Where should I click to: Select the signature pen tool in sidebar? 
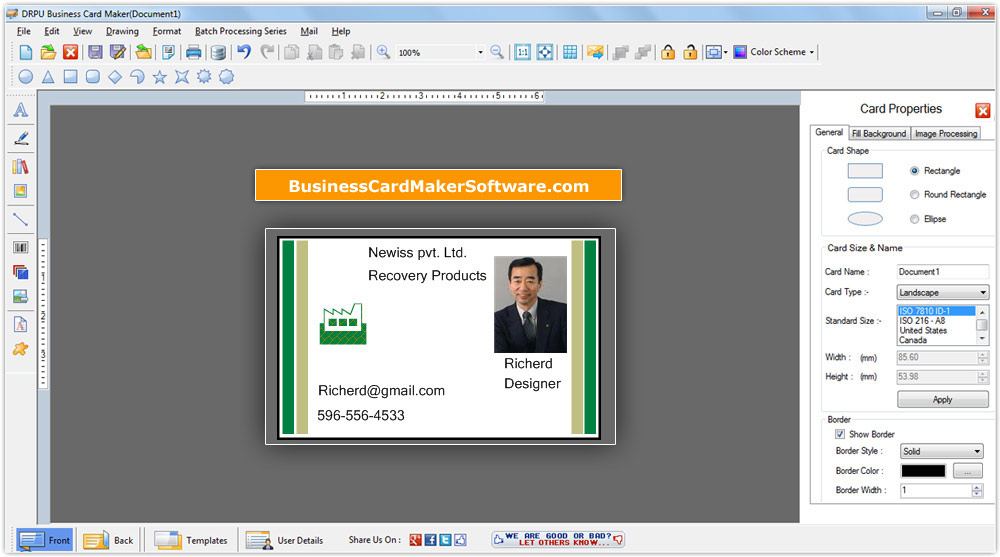click(x=20, y=138)
